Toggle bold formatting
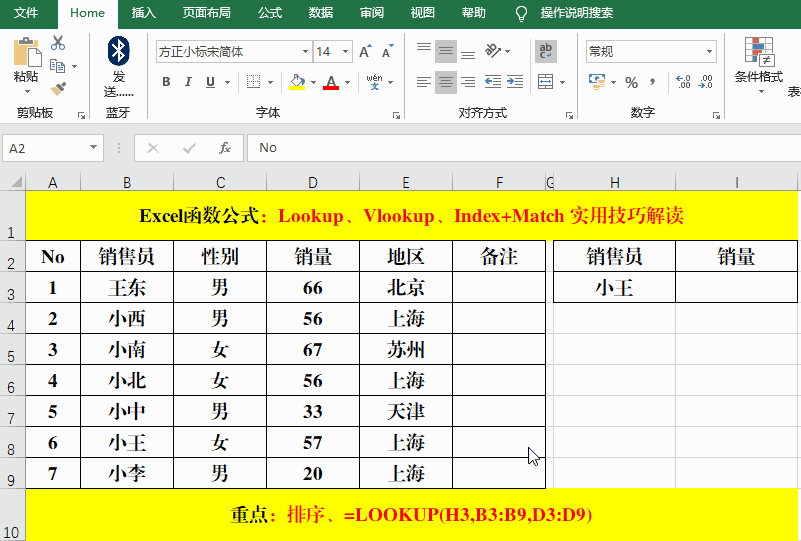Screen dimensions: 801x541 coord(166,82)
